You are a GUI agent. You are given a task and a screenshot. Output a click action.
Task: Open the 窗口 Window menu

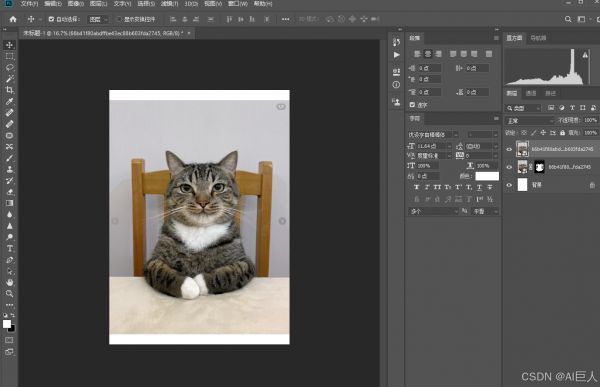pos(238,4)
